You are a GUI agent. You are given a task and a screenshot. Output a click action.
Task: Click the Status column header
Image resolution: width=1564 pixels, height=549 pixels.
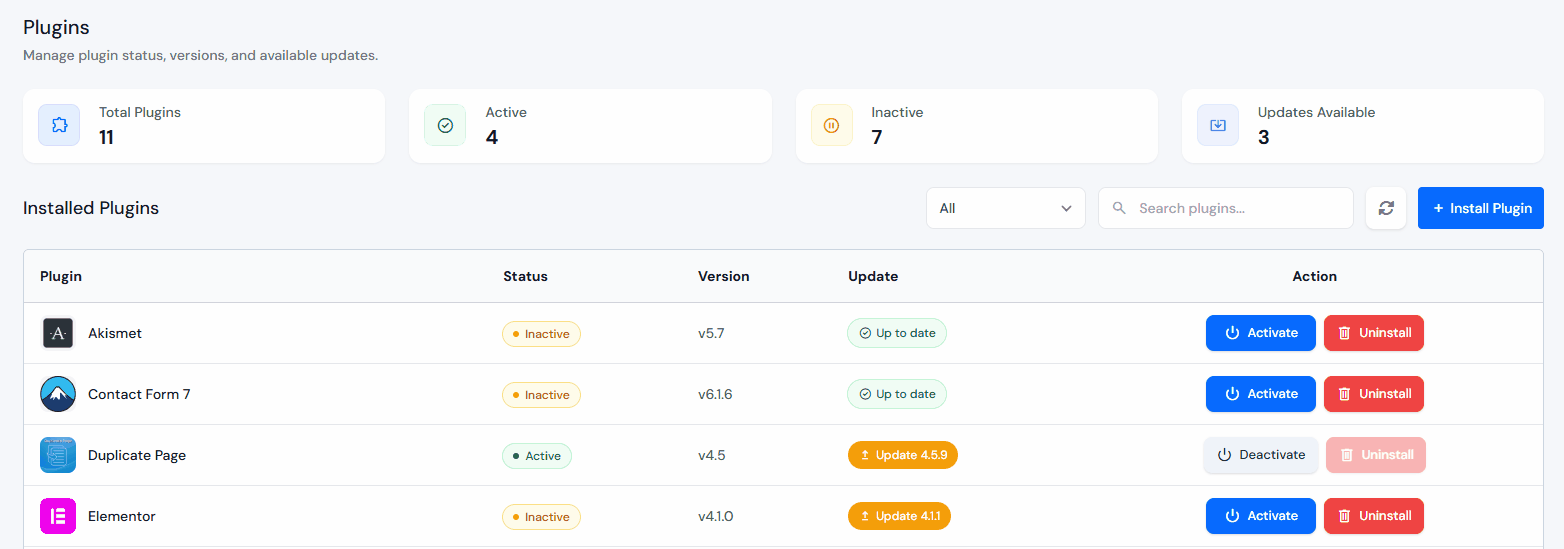pyautogui.click(x=525, y=276)
